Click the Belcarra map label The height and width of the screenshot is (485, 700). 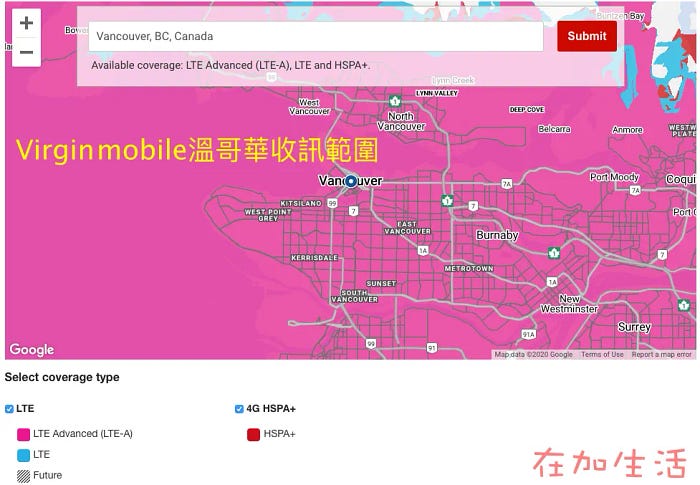coord(554,129)
